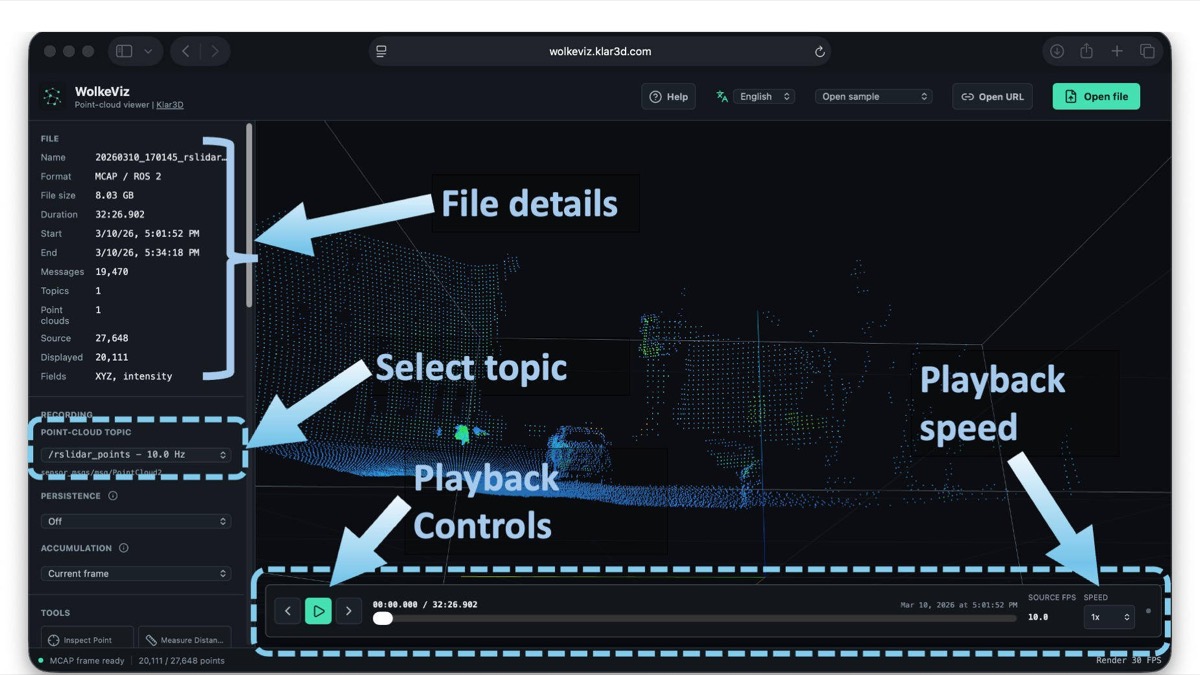
Task: Activate the Measure Distance tool
Action: coord(185,639)
